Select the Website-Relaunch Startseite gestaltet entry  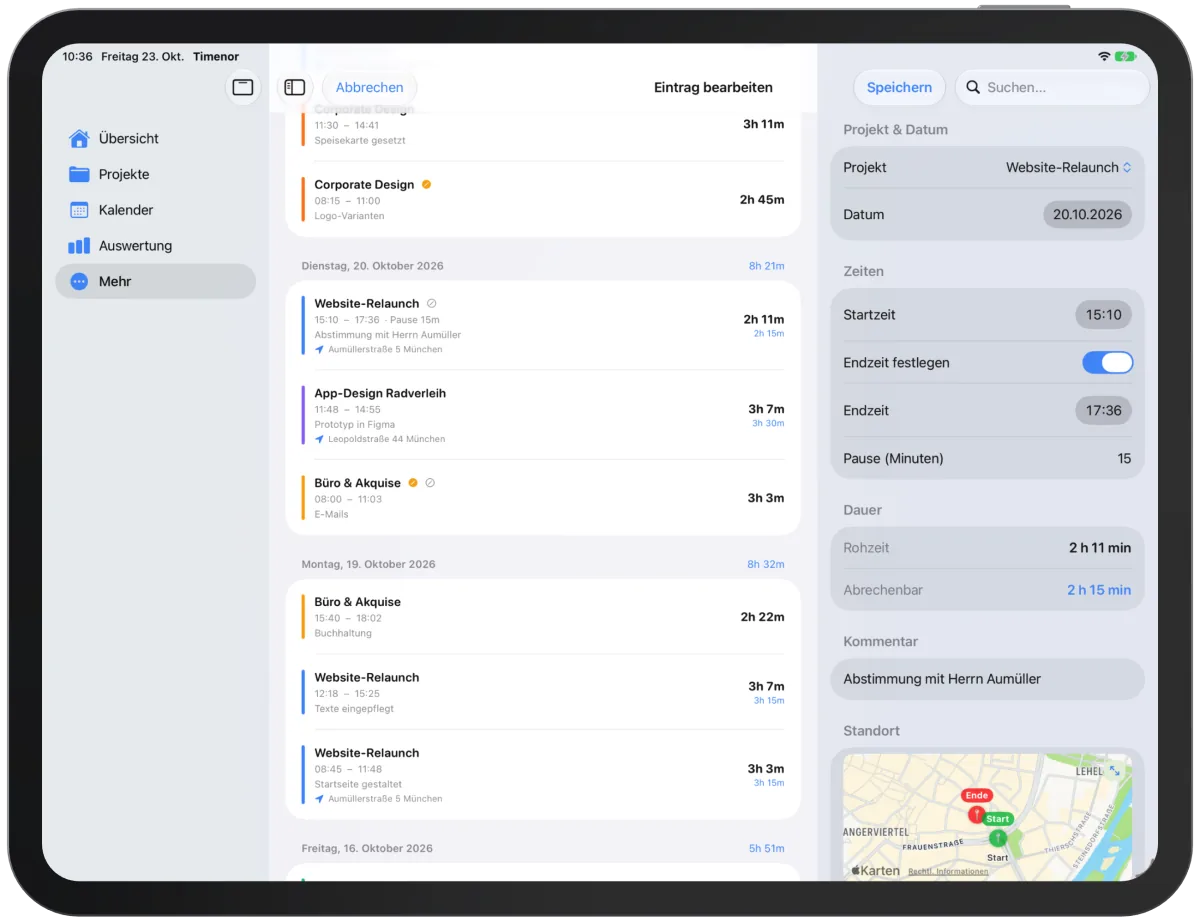point(543,775)
